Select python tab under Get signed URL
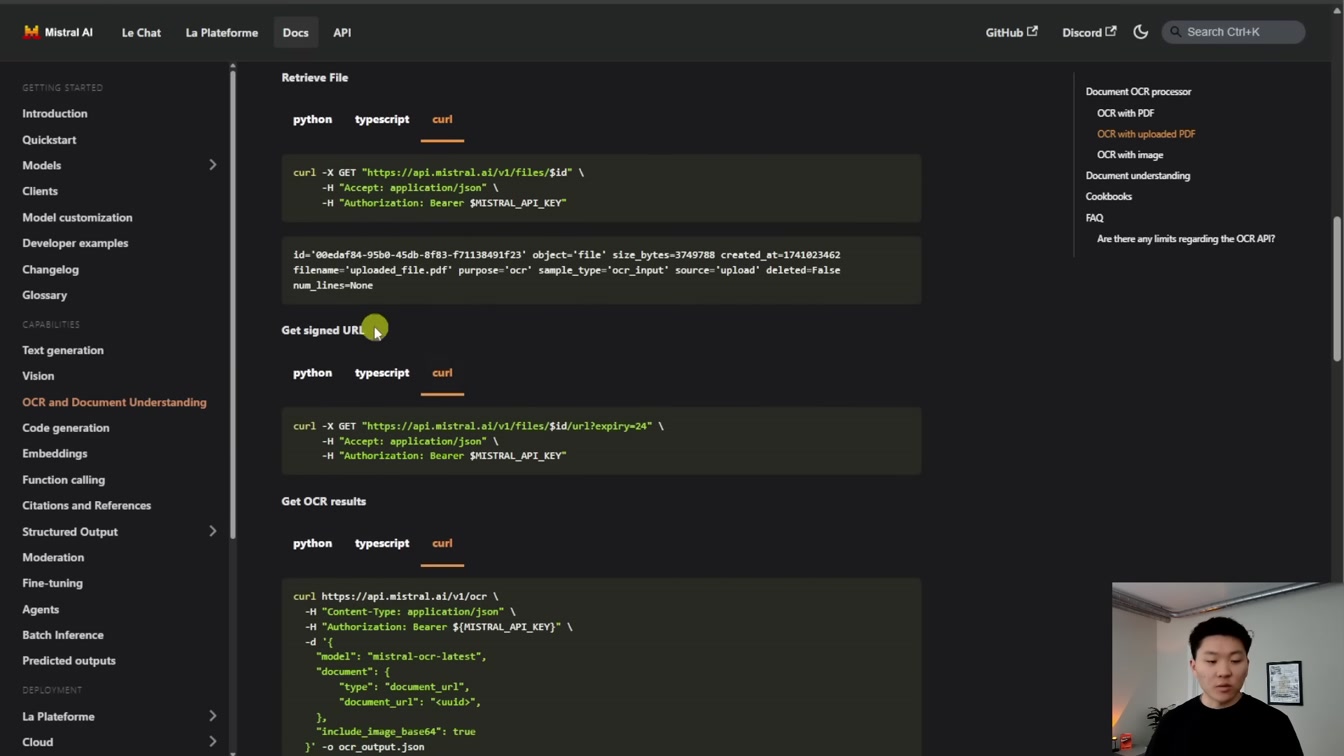 coord(312,373)
